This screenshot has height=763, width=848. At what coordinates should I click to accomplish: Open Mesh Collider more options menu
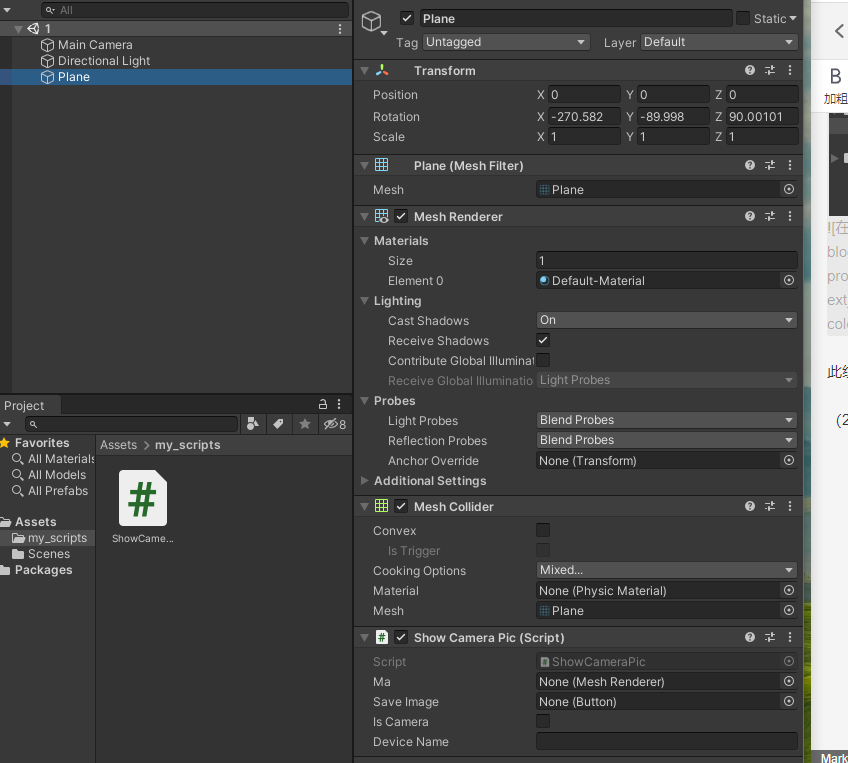coord(790,506)
